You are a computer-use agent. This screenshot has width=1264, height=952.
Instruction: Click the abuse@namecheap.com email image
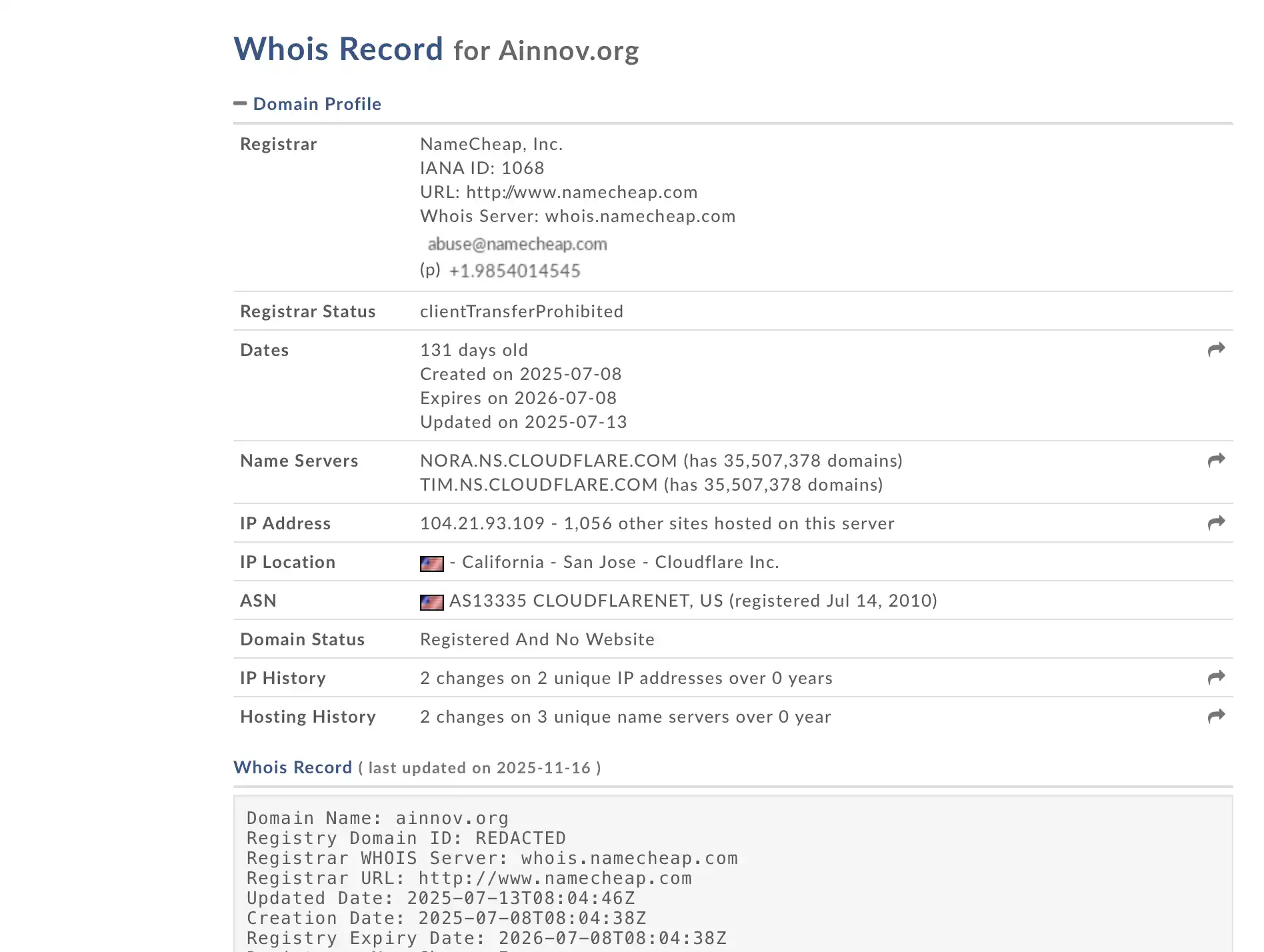point(517,245)
